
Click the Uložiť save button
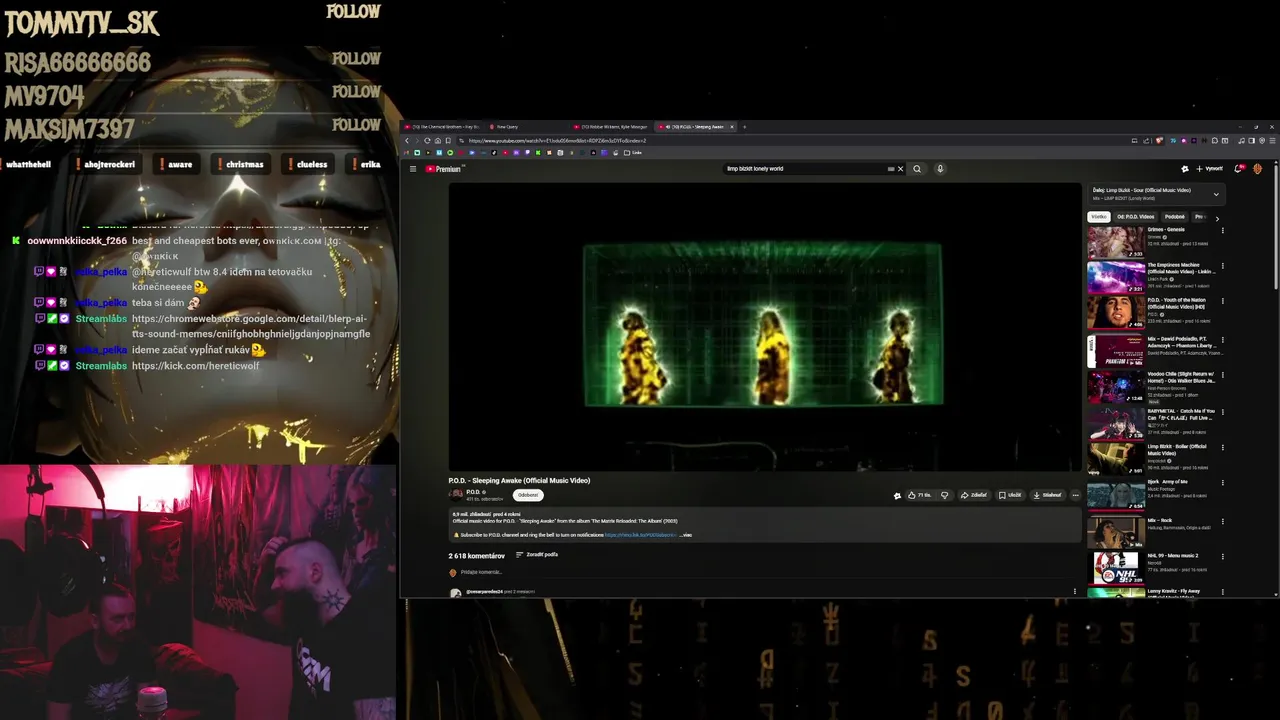point(1010,495)
